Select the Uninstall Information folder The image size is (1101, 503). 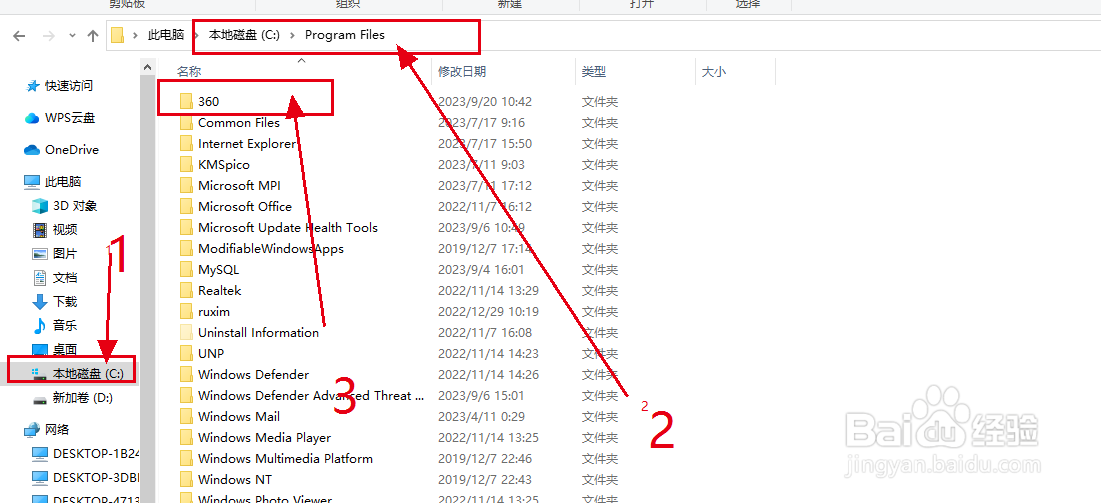tap(258, 332)
